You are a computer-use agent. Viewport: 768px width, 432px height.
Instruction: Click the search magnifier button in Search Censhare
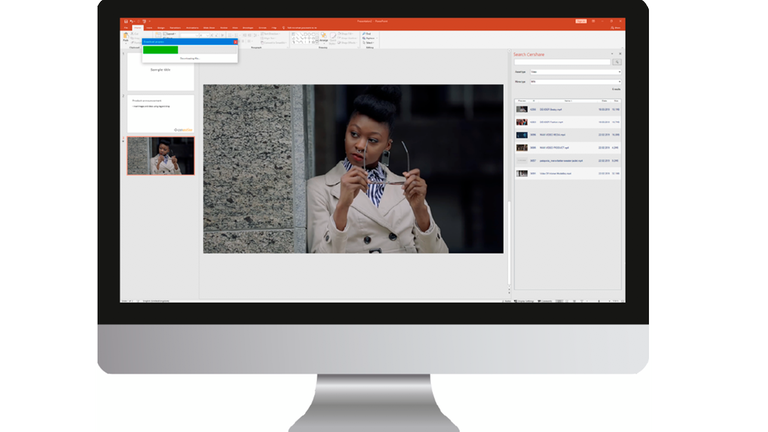coord(617,62)
